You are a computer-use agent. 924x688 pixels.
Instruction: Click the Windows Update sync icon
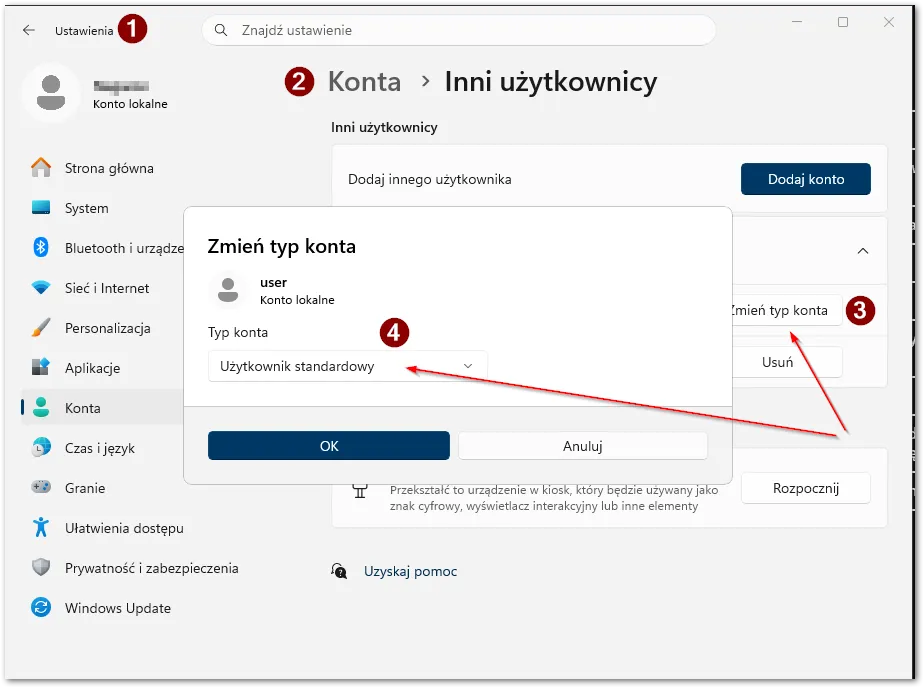[41, 607]
